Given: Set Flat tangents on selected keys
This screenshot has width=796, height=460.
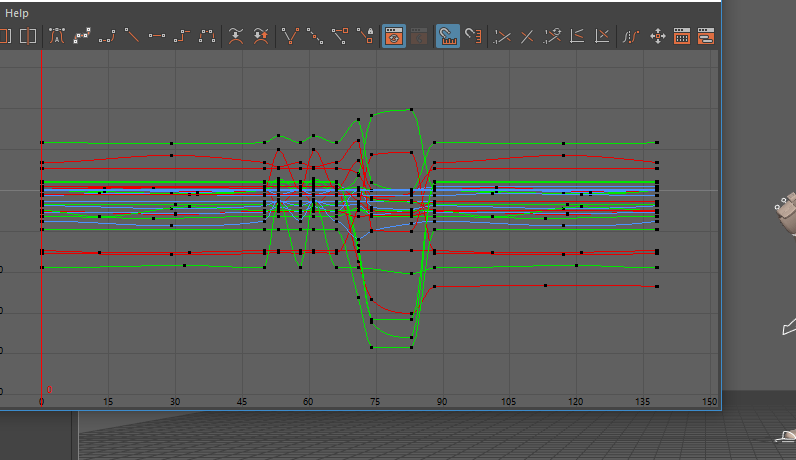Looking at the screenshot, I should click(x=156, y=36).
